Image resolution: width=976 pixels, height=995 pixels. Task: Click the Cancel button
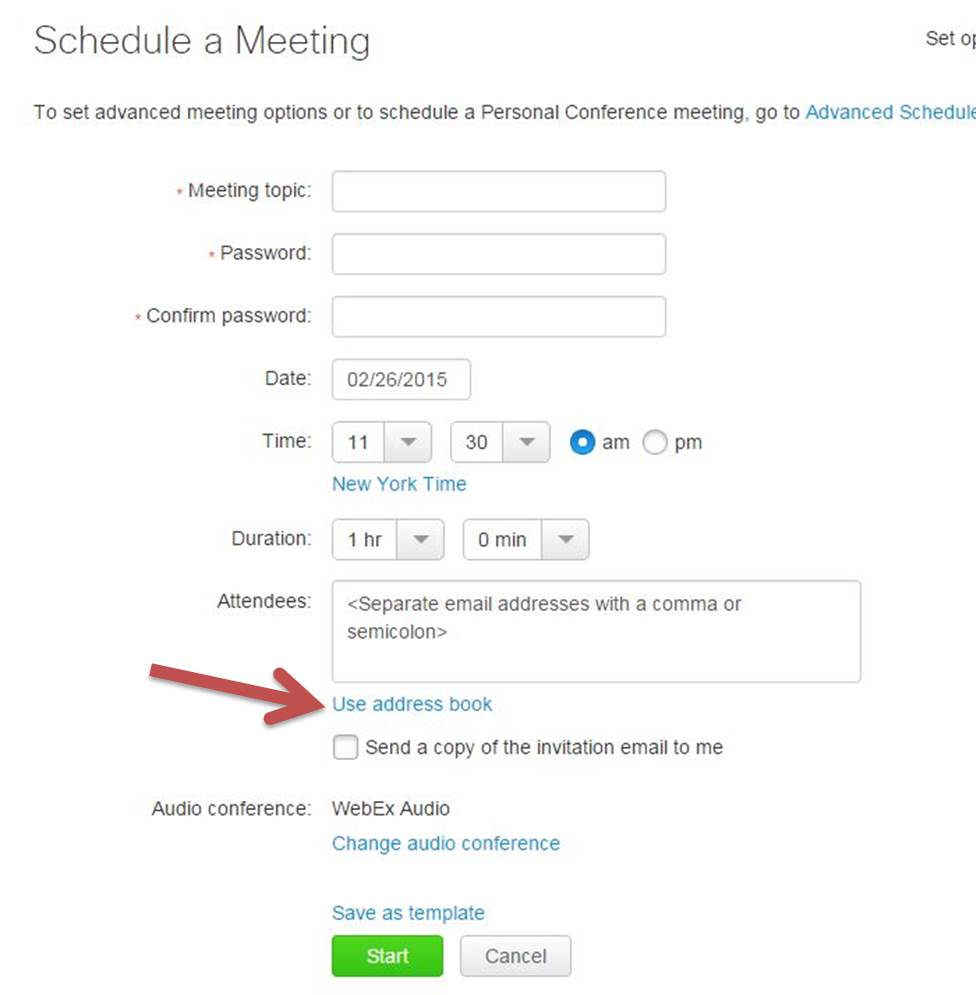(x=515, y=956)
